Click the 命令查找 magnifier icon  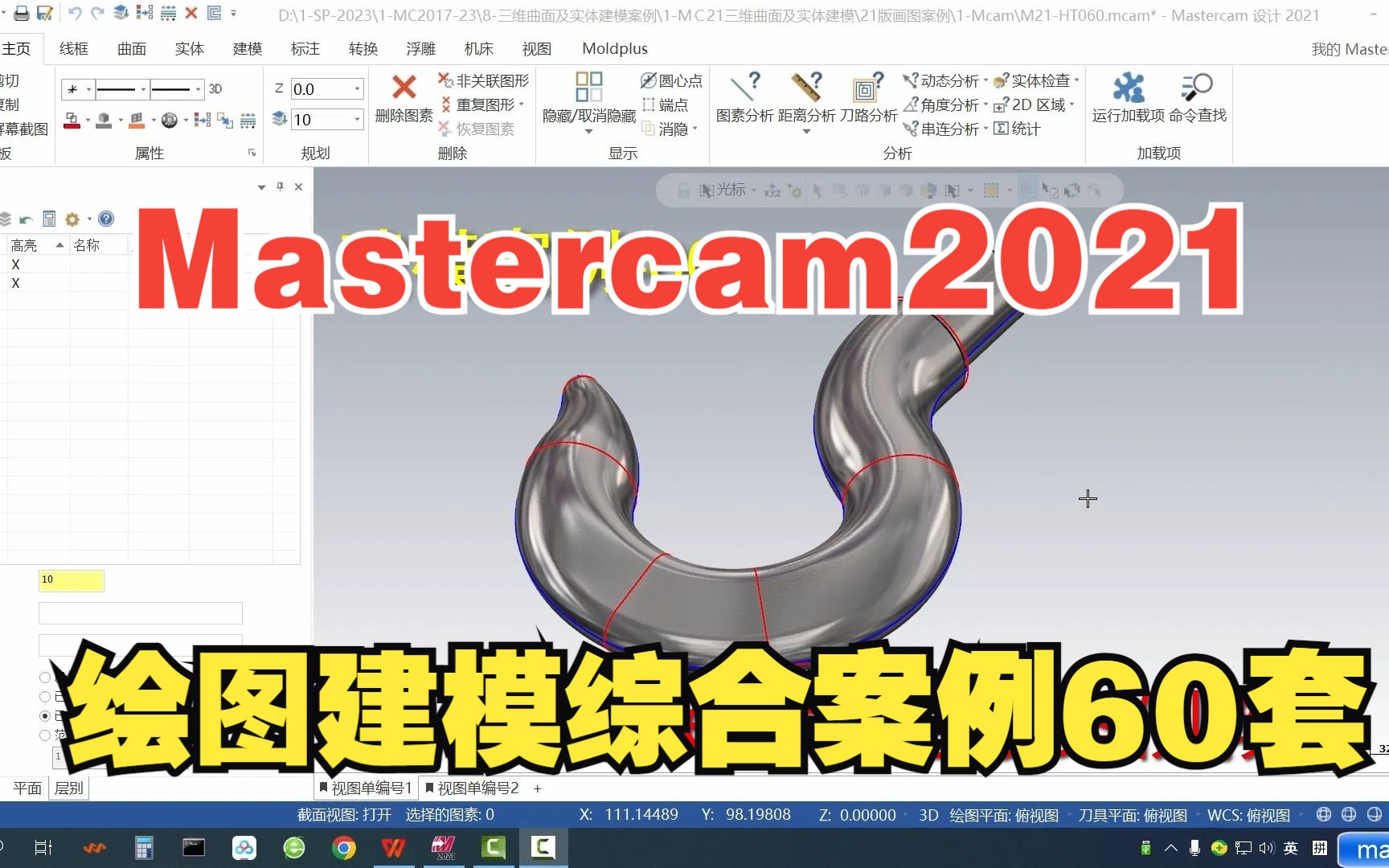1197,87
